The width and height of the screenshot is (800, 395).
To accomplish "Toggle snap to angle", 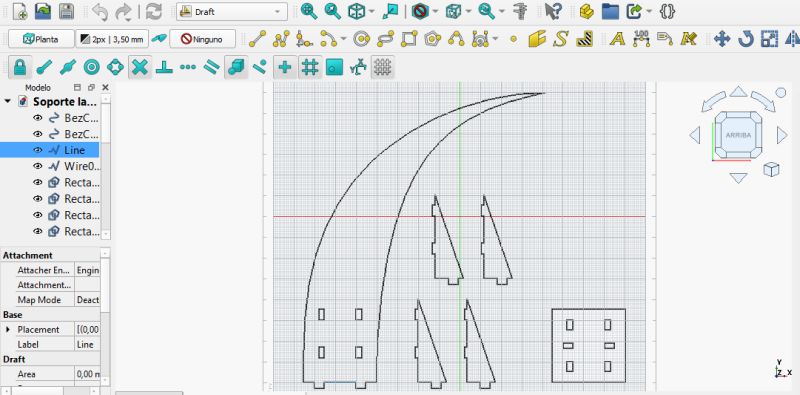I will coord(115,67).
